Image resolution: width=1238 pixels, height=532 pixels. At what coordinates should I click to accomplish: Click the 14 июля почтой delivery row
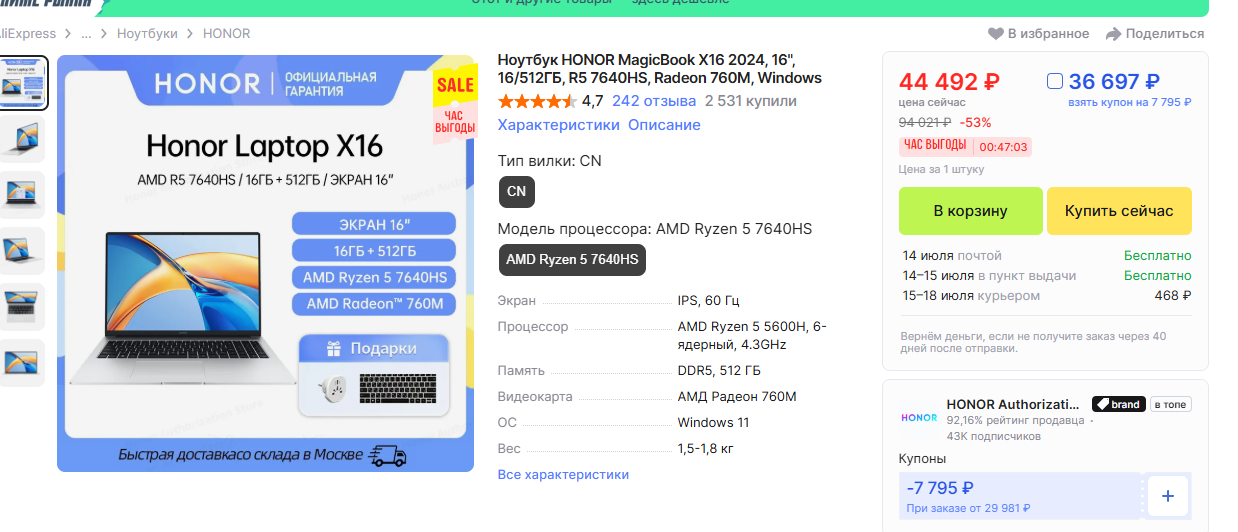point(1047,256)
